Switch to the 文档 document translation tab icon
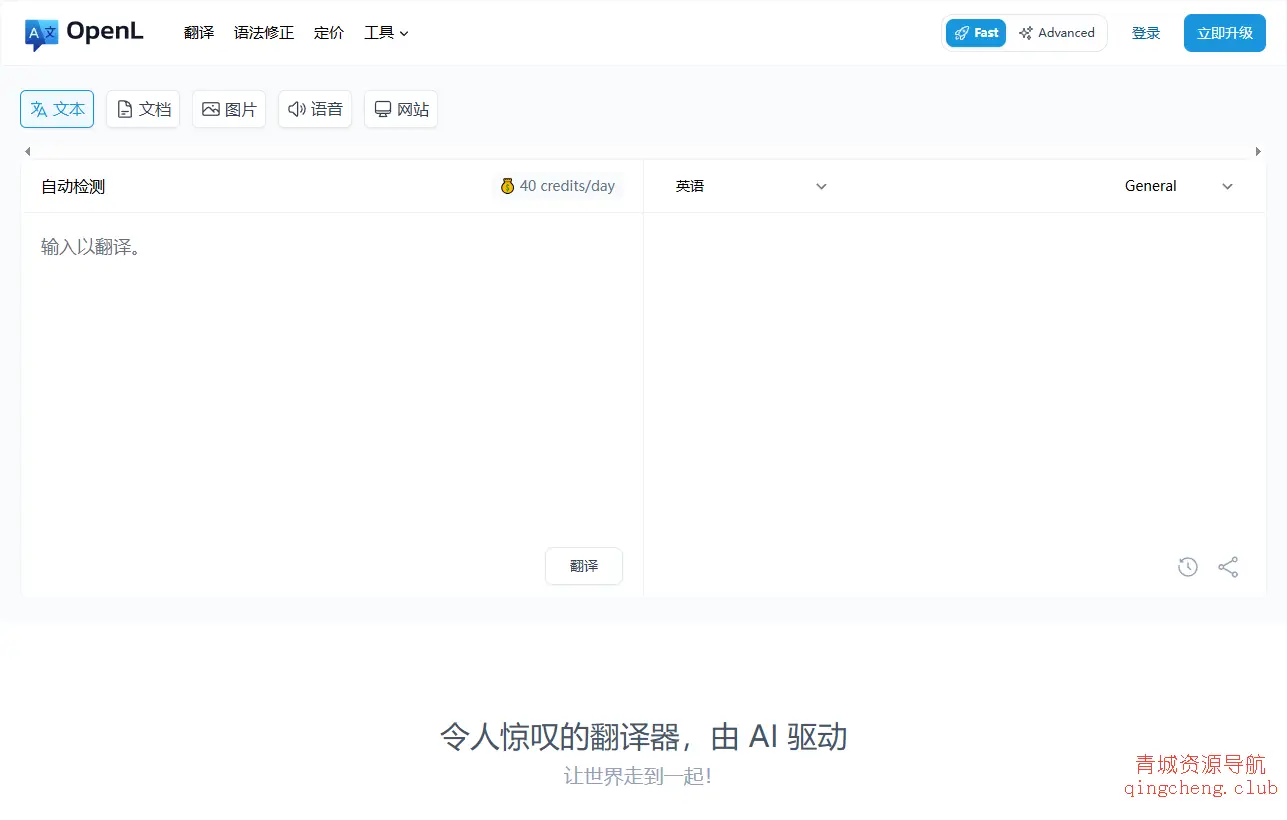This screenshot has height=820, width=1287. tap(142, 109)
